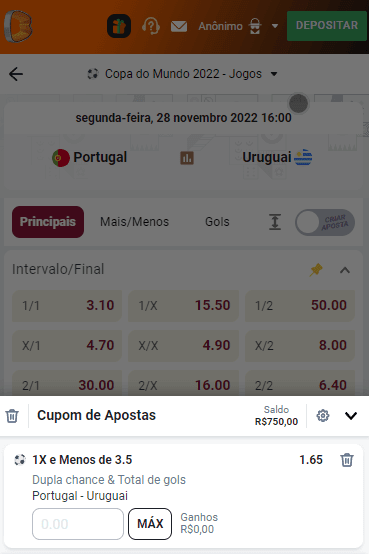
Task: Click the stake amount input field
Action: (78, 524)
